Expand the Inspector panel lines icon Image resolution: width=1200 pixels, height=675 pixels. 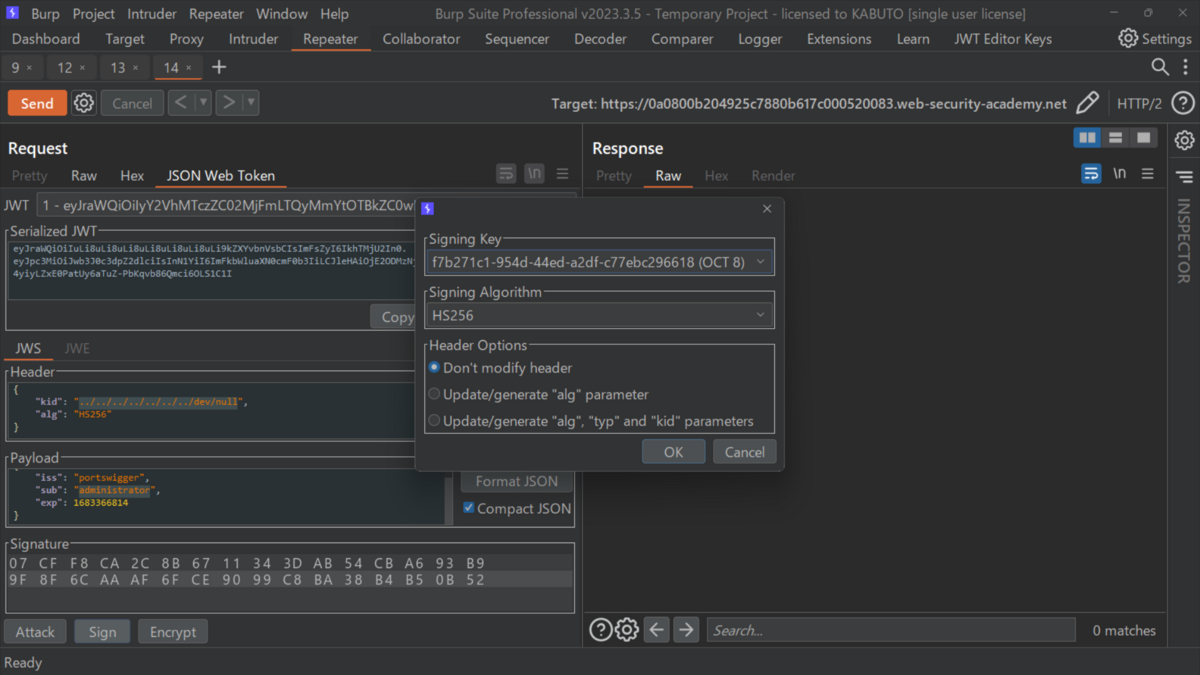pos(1184,178)
